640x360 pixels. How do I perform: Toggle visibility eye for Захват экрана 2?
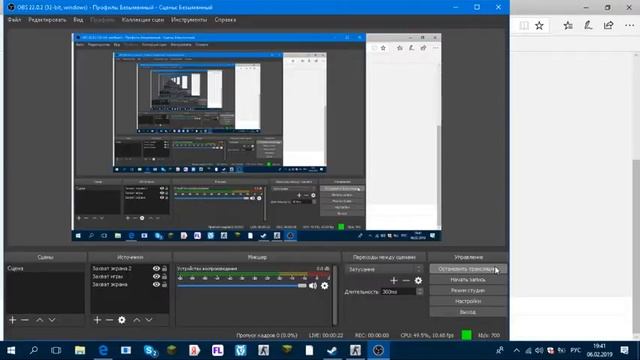click(156, 269)
